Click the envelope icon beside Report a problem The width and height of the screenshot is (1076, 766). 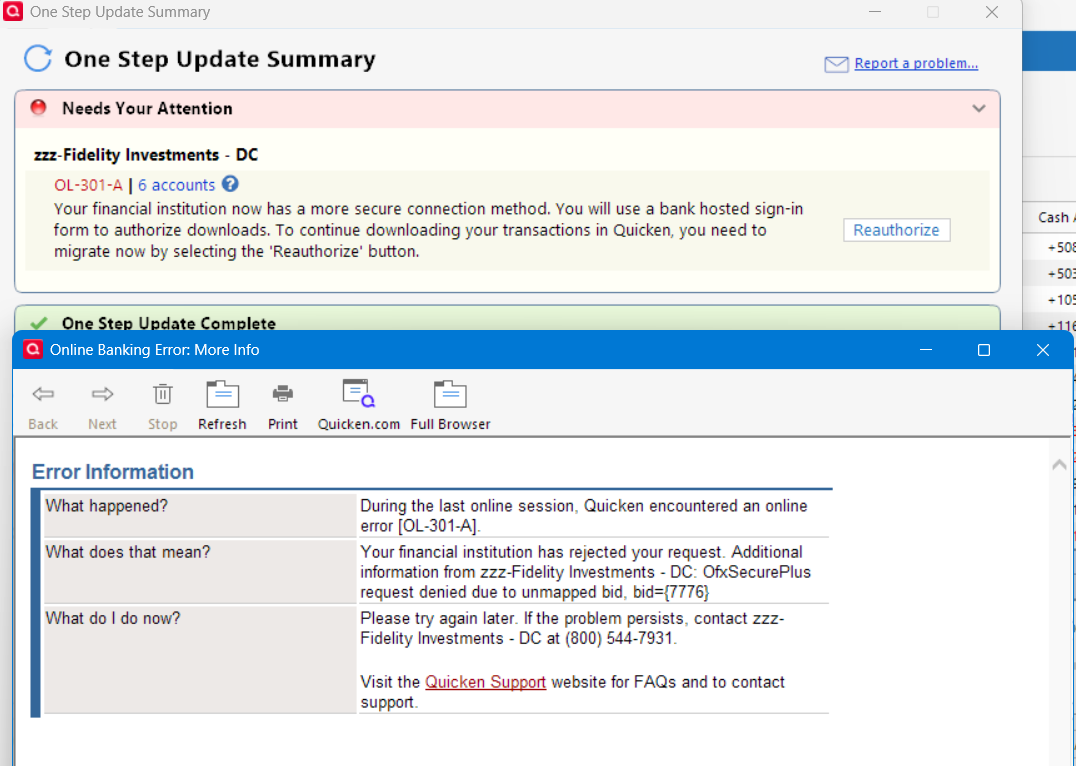tap(837, 65)
